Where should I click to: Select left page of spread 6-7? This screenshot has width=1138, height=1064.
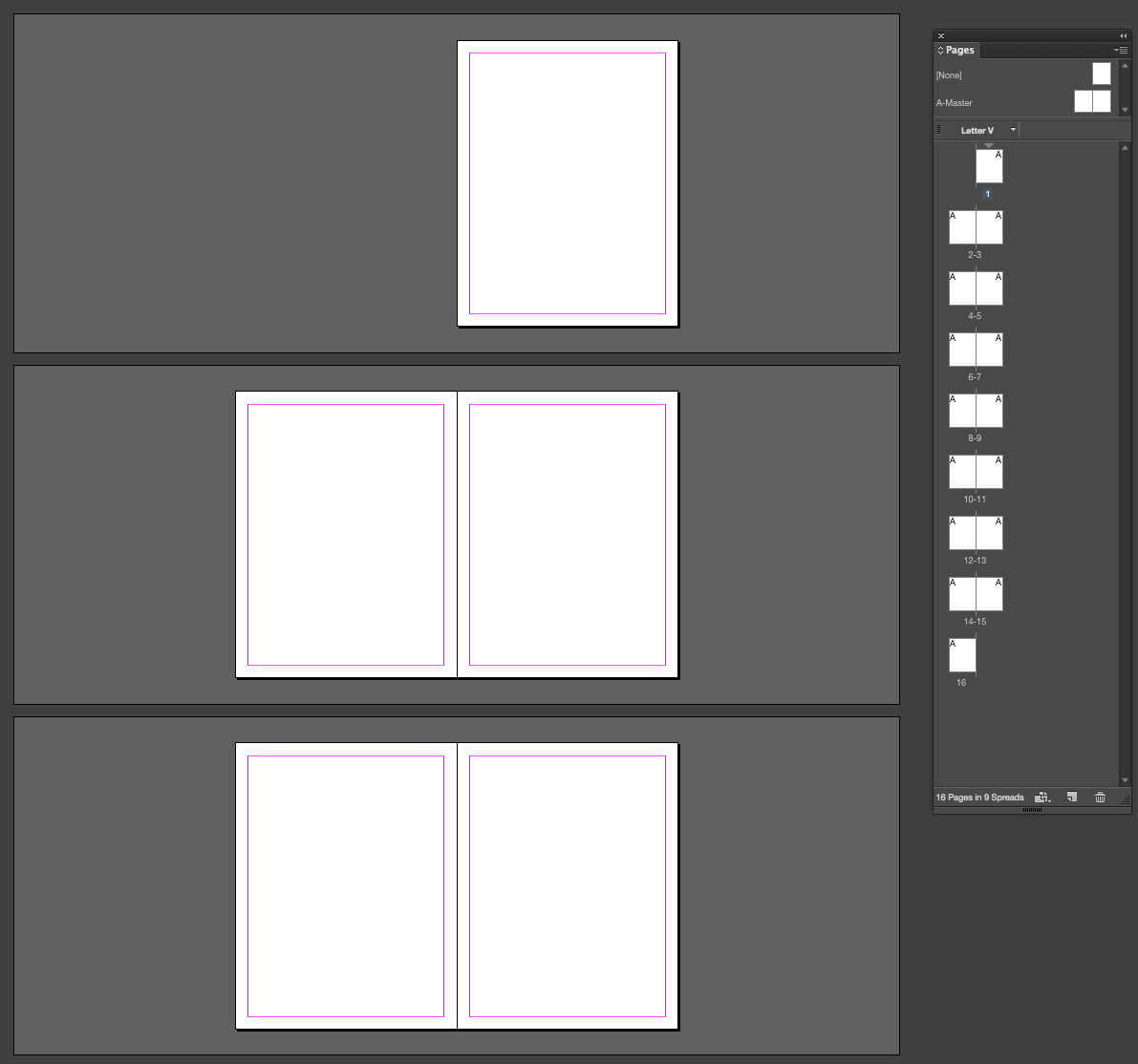(x=962, y=350)
